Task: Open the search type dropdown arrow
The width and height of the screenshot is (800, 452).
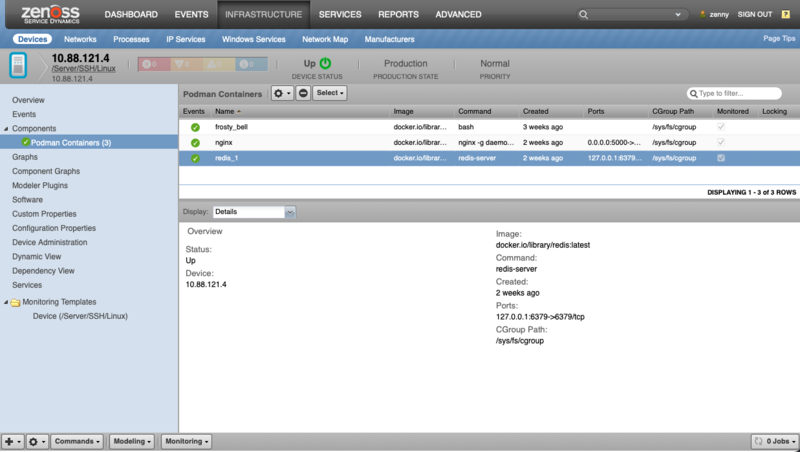Action: pos(678,15)
